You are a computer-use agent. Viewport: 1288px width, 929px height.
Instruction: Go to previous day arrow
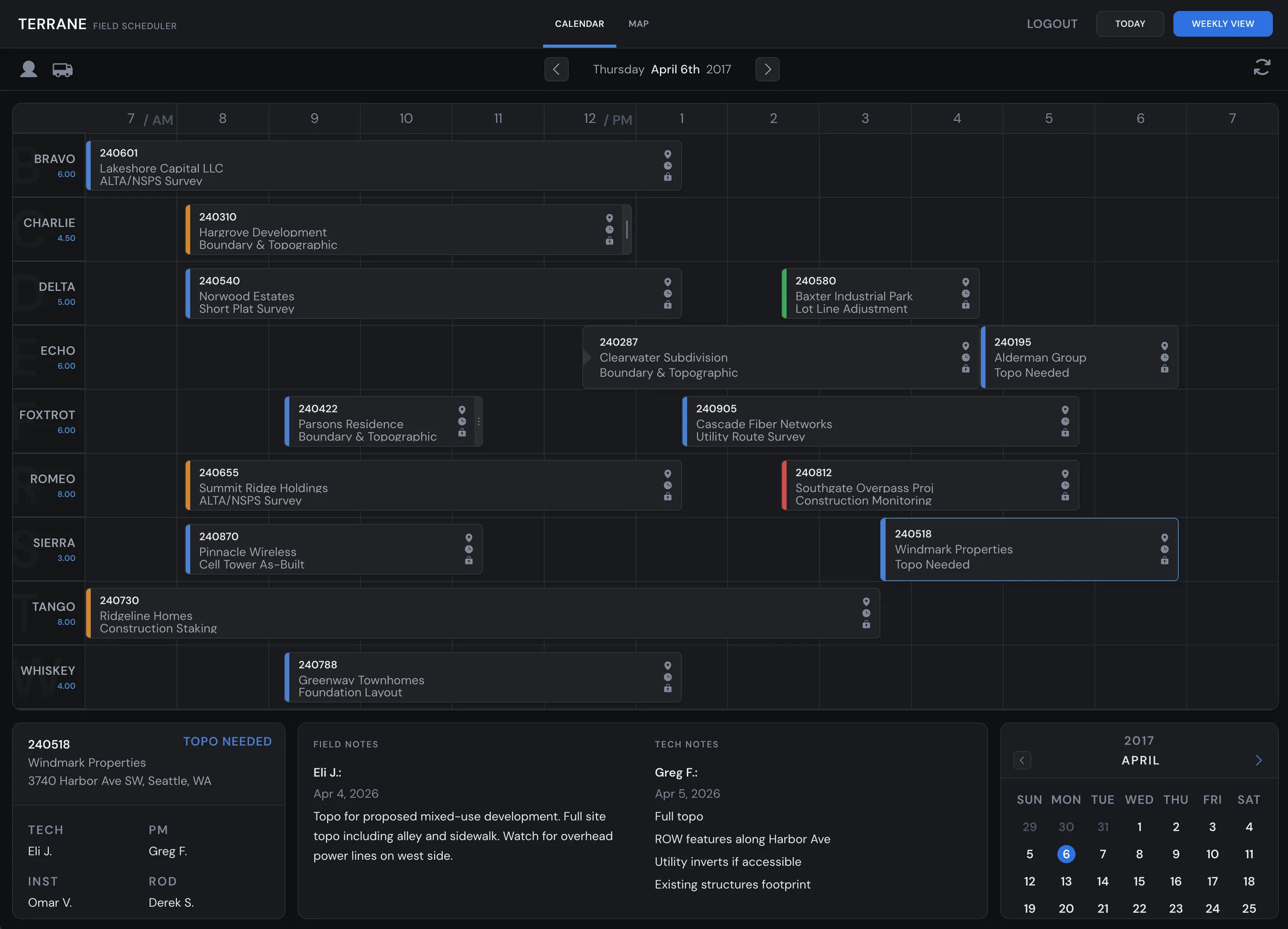[556, 69]
